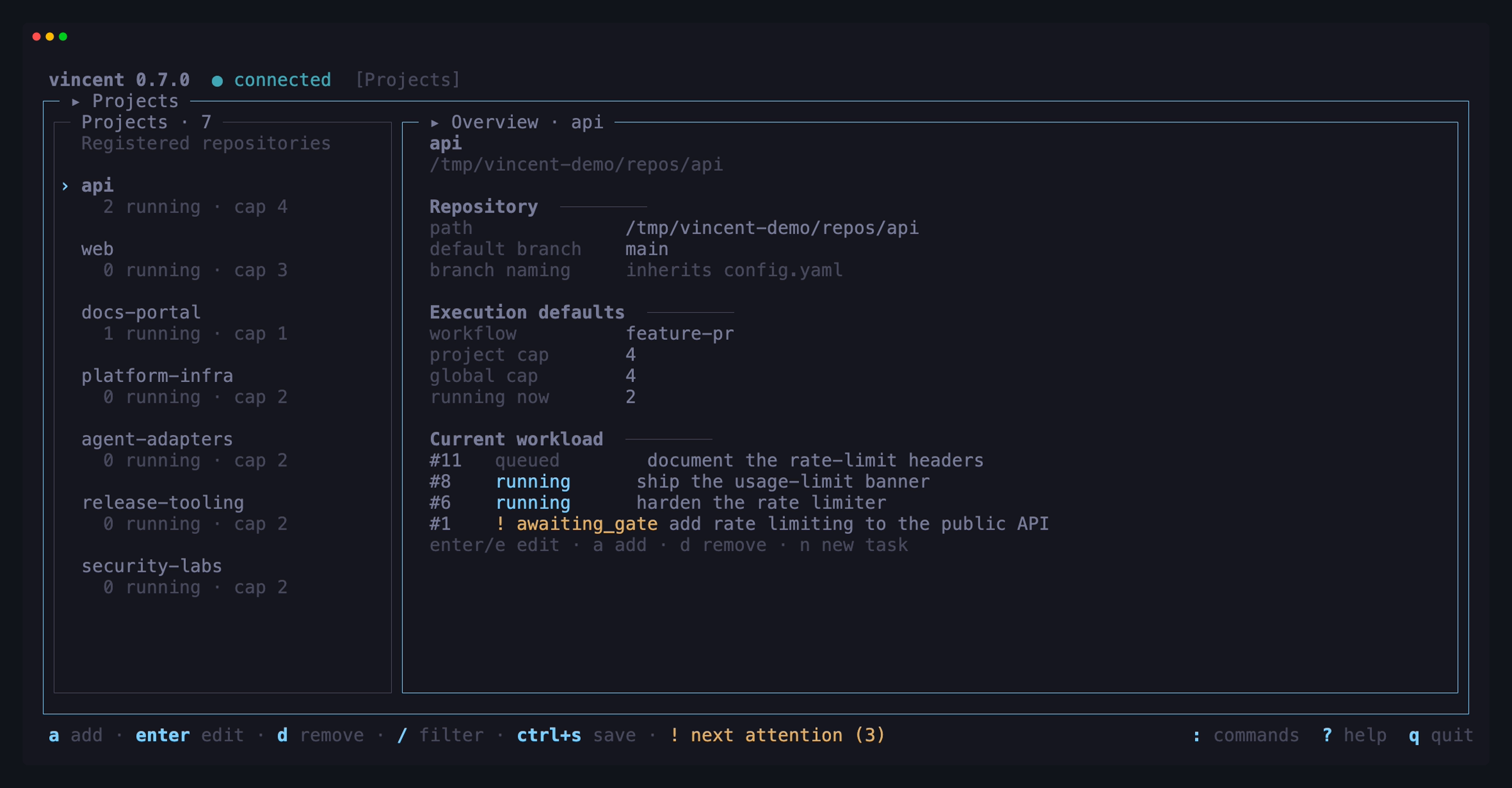Click the 'queued' status of task #11
Viewport: 1512px width, 788px height.
pos(527,460)
